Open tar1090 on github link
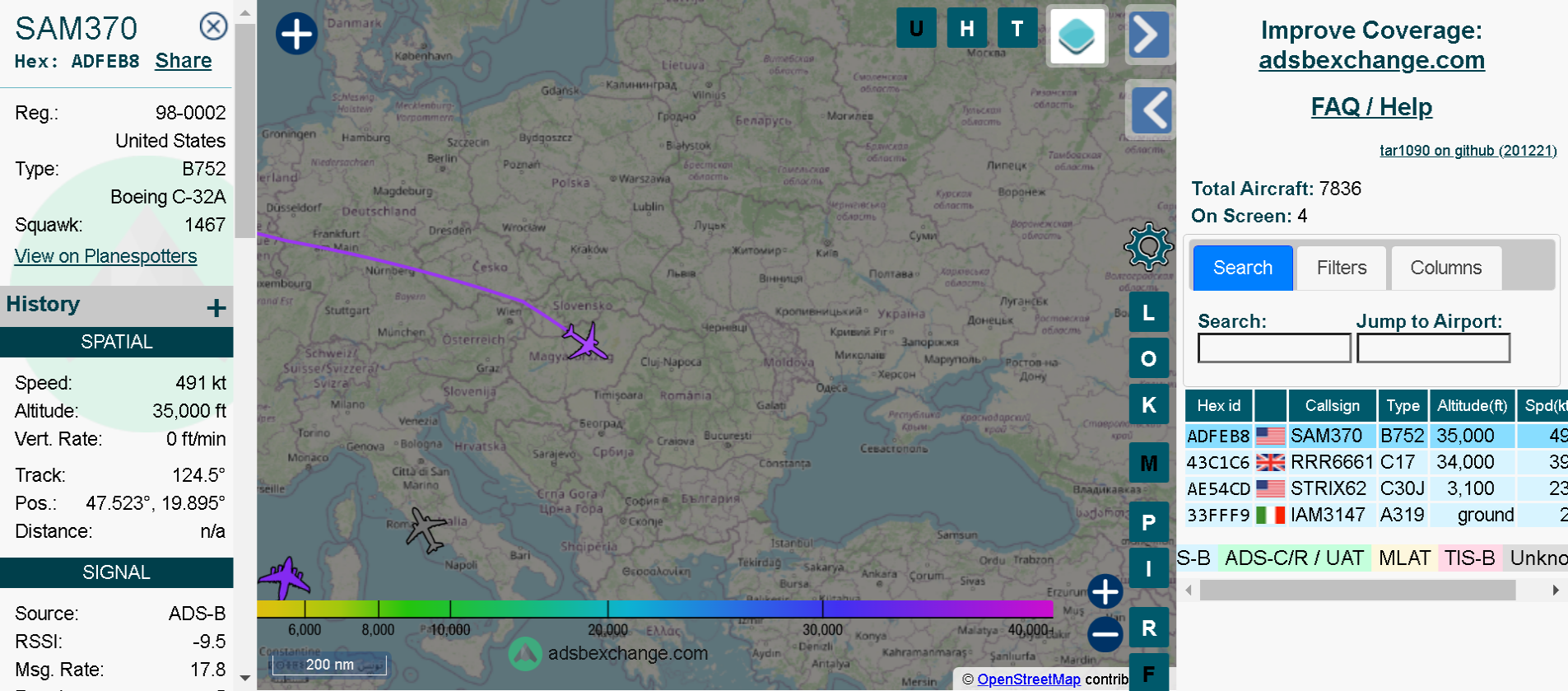 pyautogui.click(x=1468, y=151)
